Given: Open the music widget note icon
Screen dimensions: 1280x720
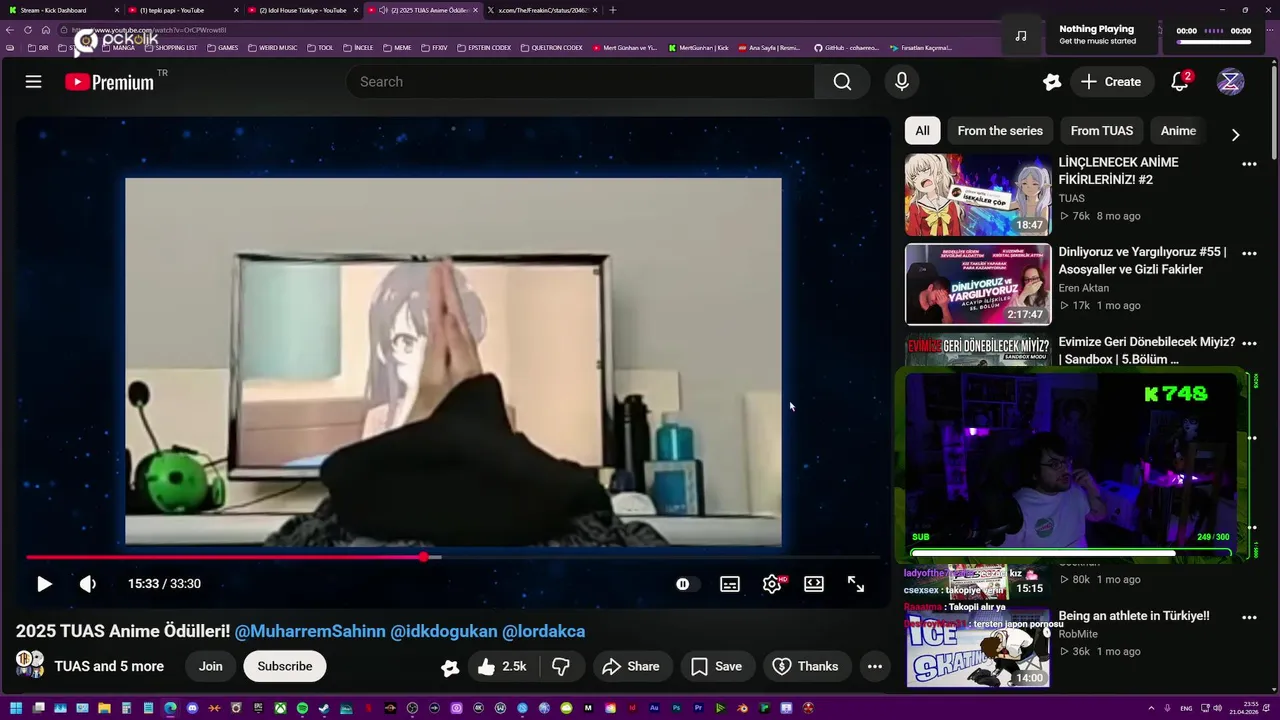Looking at the screenshot, I should 1020,36.
